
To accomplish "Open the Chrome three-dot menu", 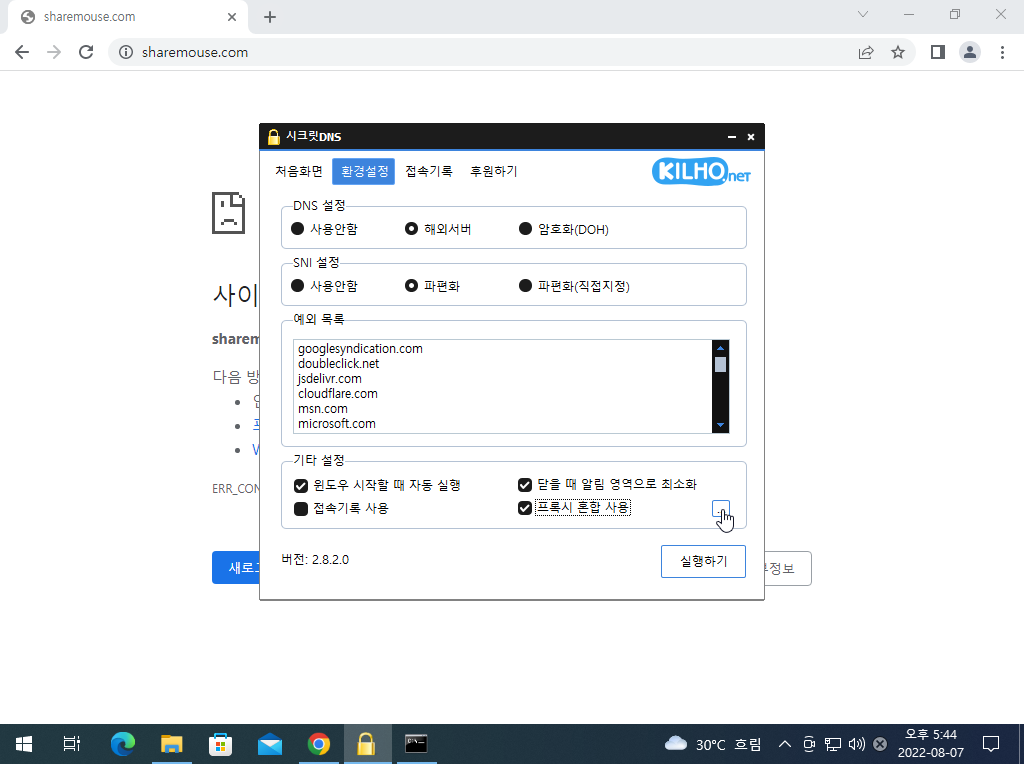I will coord(1002,52).
